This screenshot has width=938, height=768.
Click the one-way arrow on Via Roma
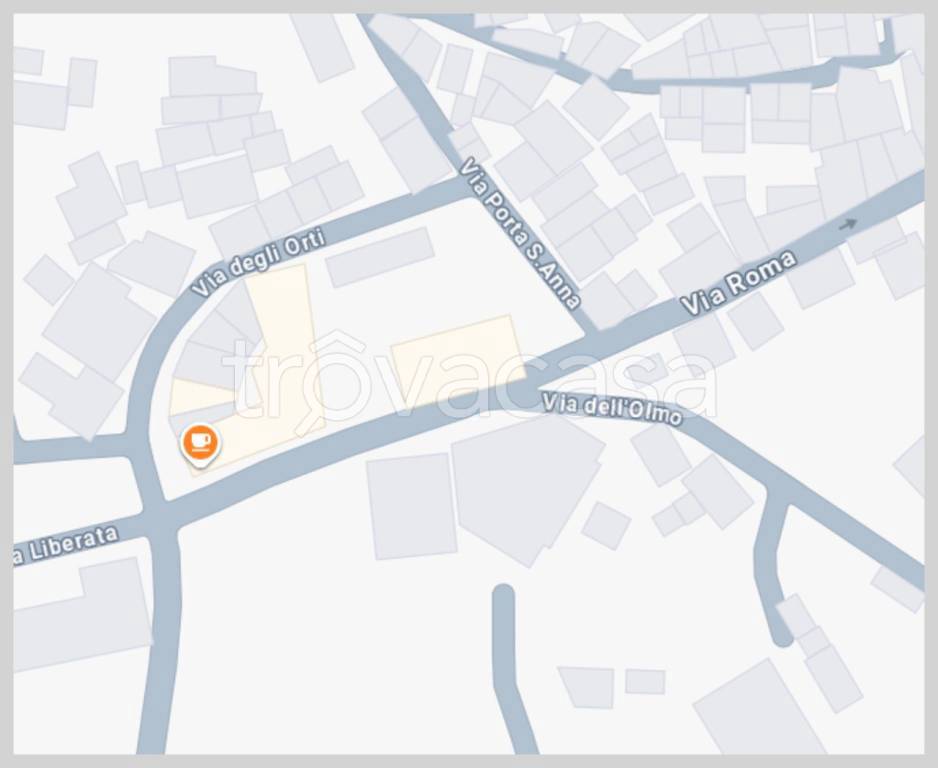pyautogui.click(x=848, y=225)
